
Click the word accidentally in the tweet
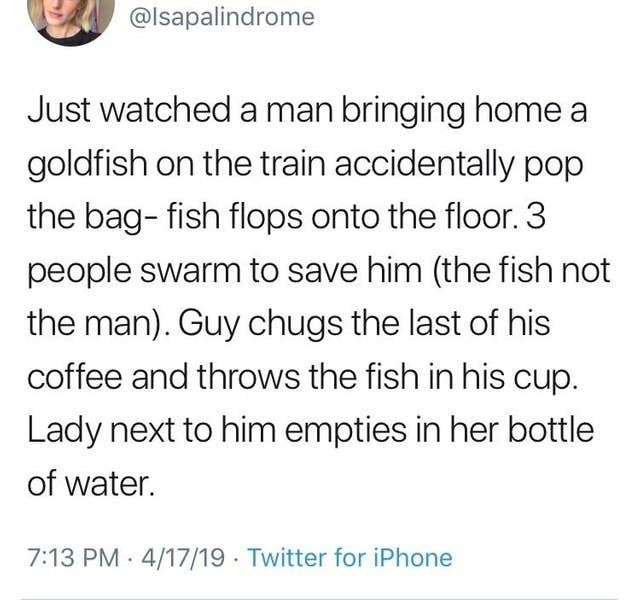(x=422, y=165)
